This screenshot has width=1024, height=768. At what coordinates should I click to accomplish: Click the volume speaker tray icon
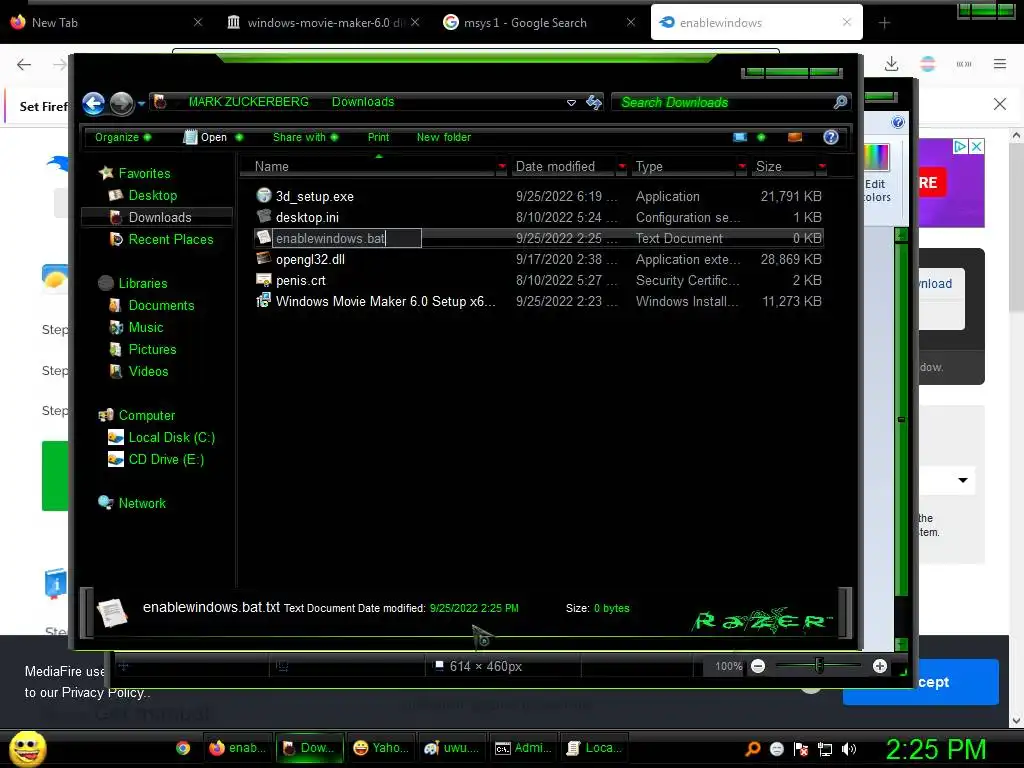click(x=849, y=749)
